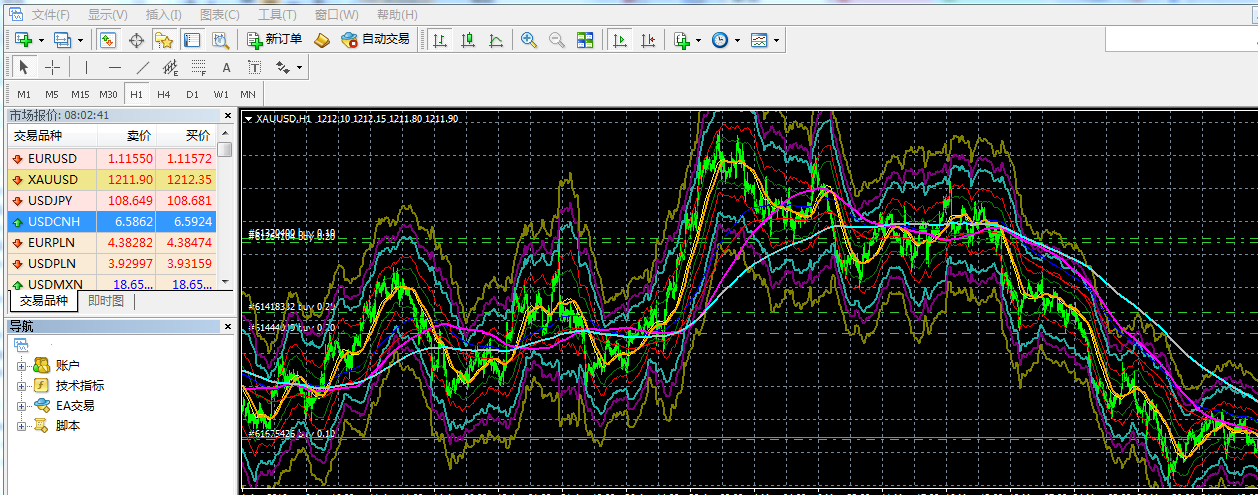Select the arrow cursor tool

[x=24, y=67]
